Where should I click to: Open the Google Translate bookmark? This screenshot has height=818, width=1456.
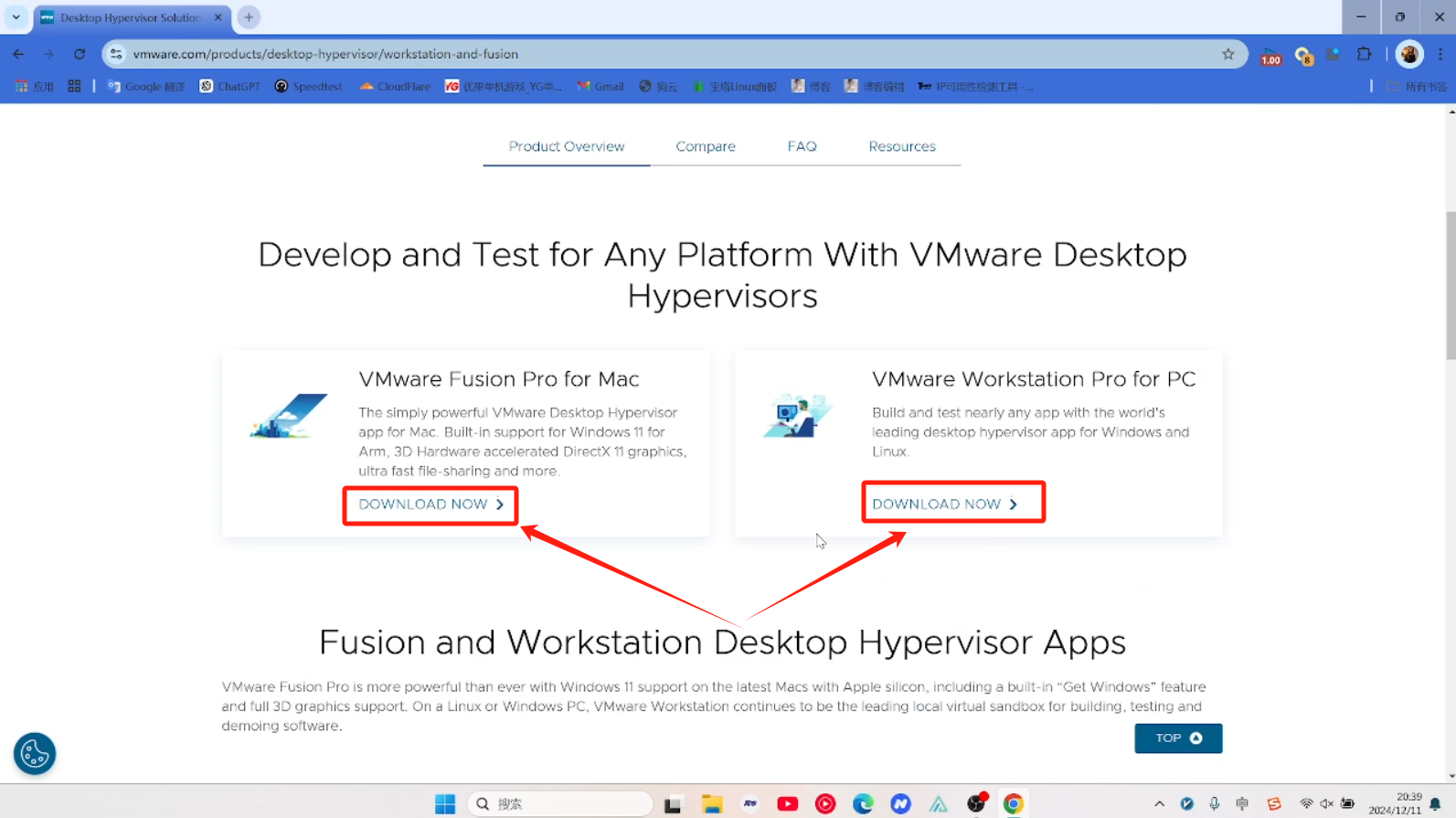click(x=146, y=86)
